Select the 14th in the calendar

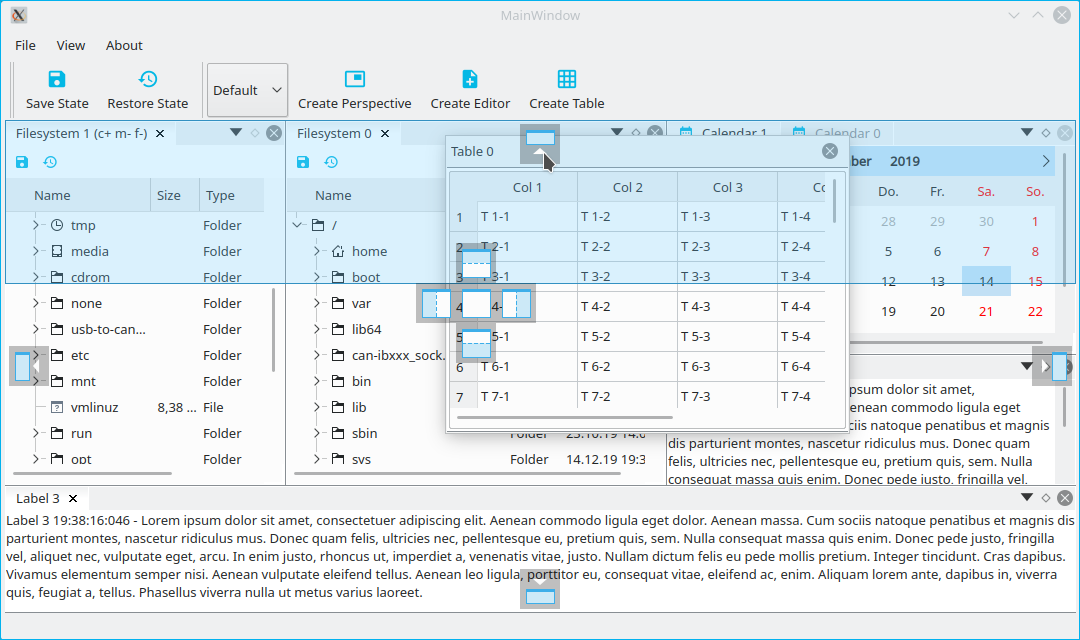point(985,281)
